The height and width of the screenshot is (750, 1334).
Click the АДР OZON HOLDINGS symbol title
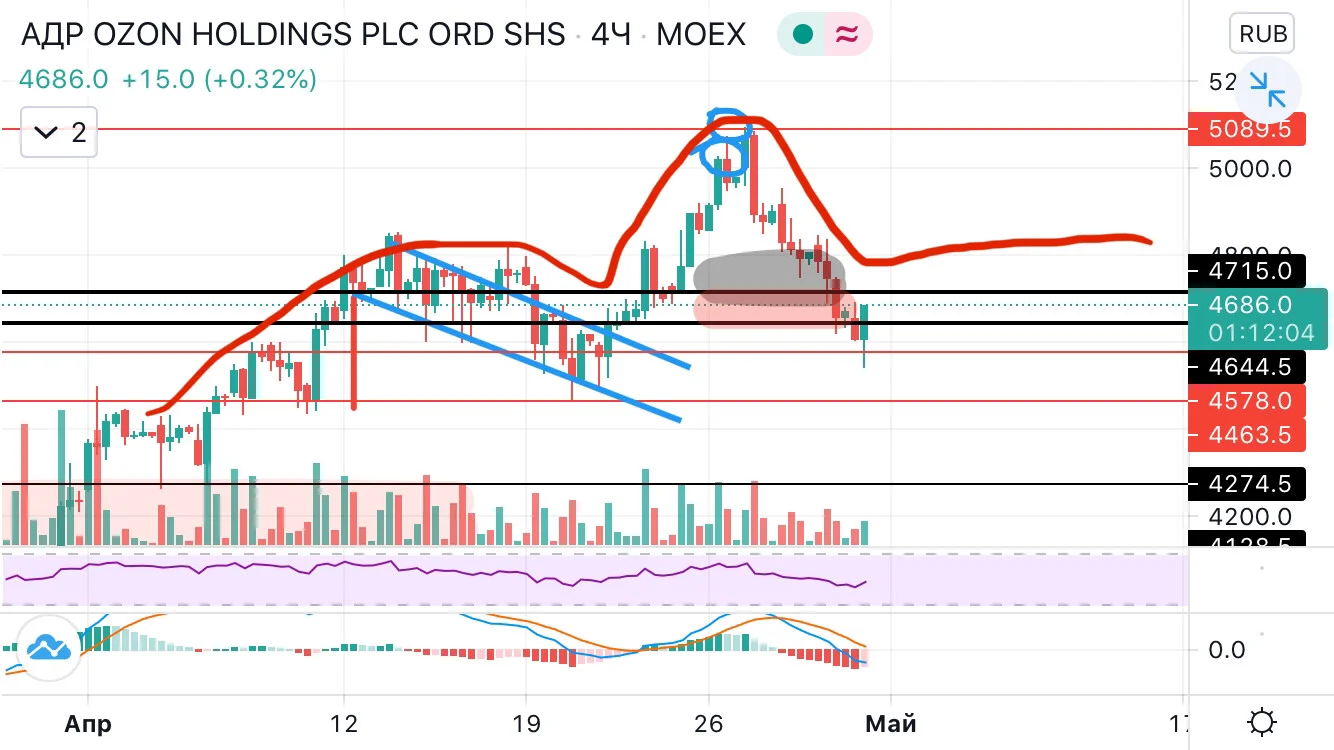293,35
